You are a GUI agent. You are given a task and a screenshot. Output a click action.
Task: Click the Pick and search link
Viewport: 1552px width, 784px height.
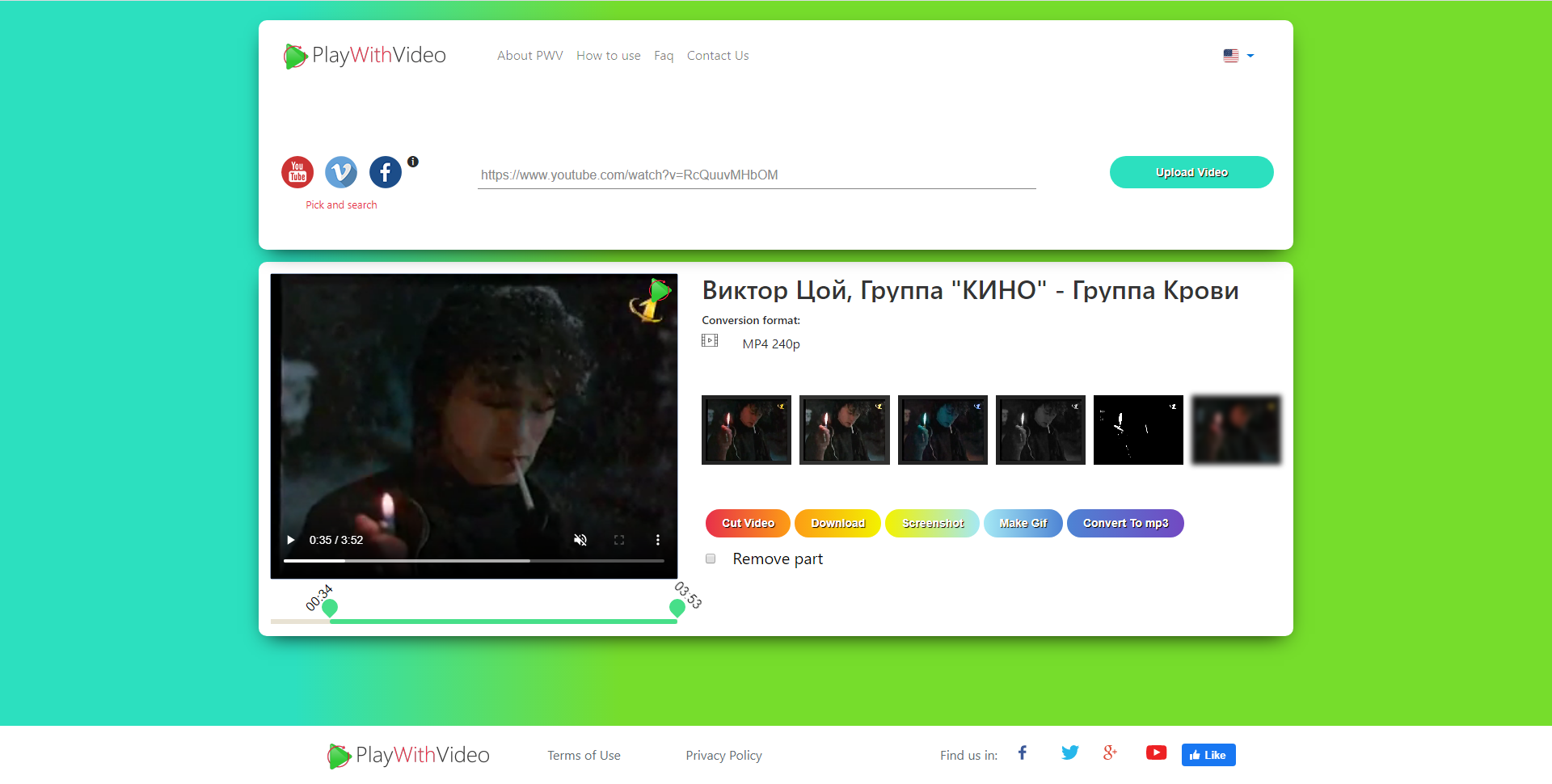pos(341,205)
